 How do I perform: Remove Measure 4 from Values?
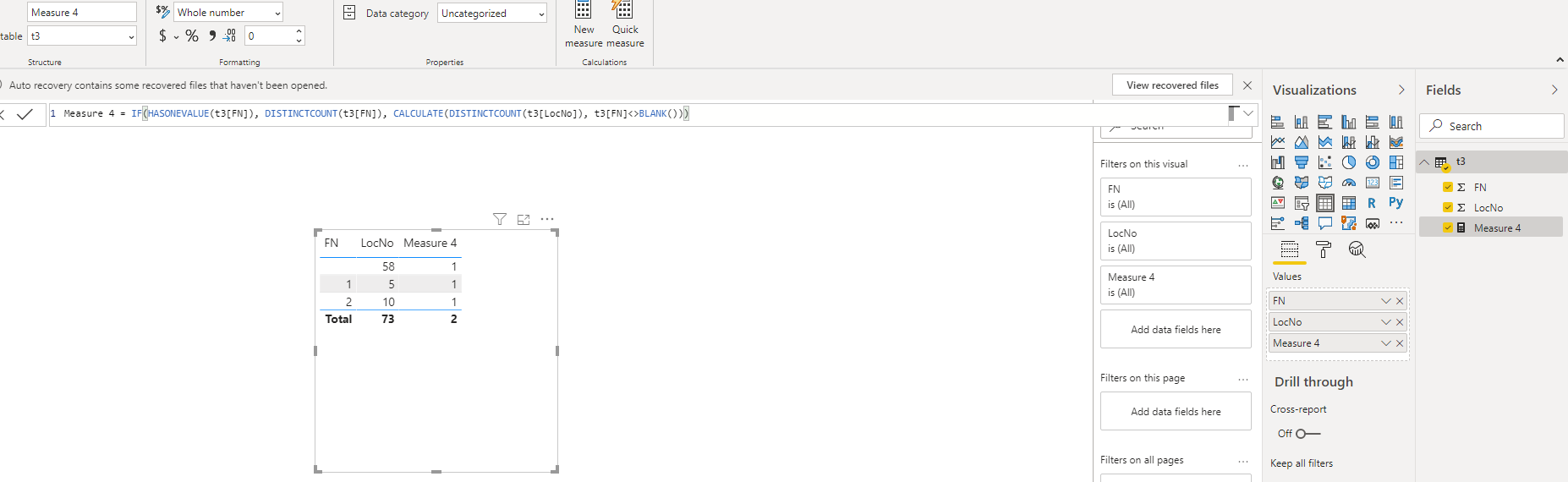(x=1400, y=343)
